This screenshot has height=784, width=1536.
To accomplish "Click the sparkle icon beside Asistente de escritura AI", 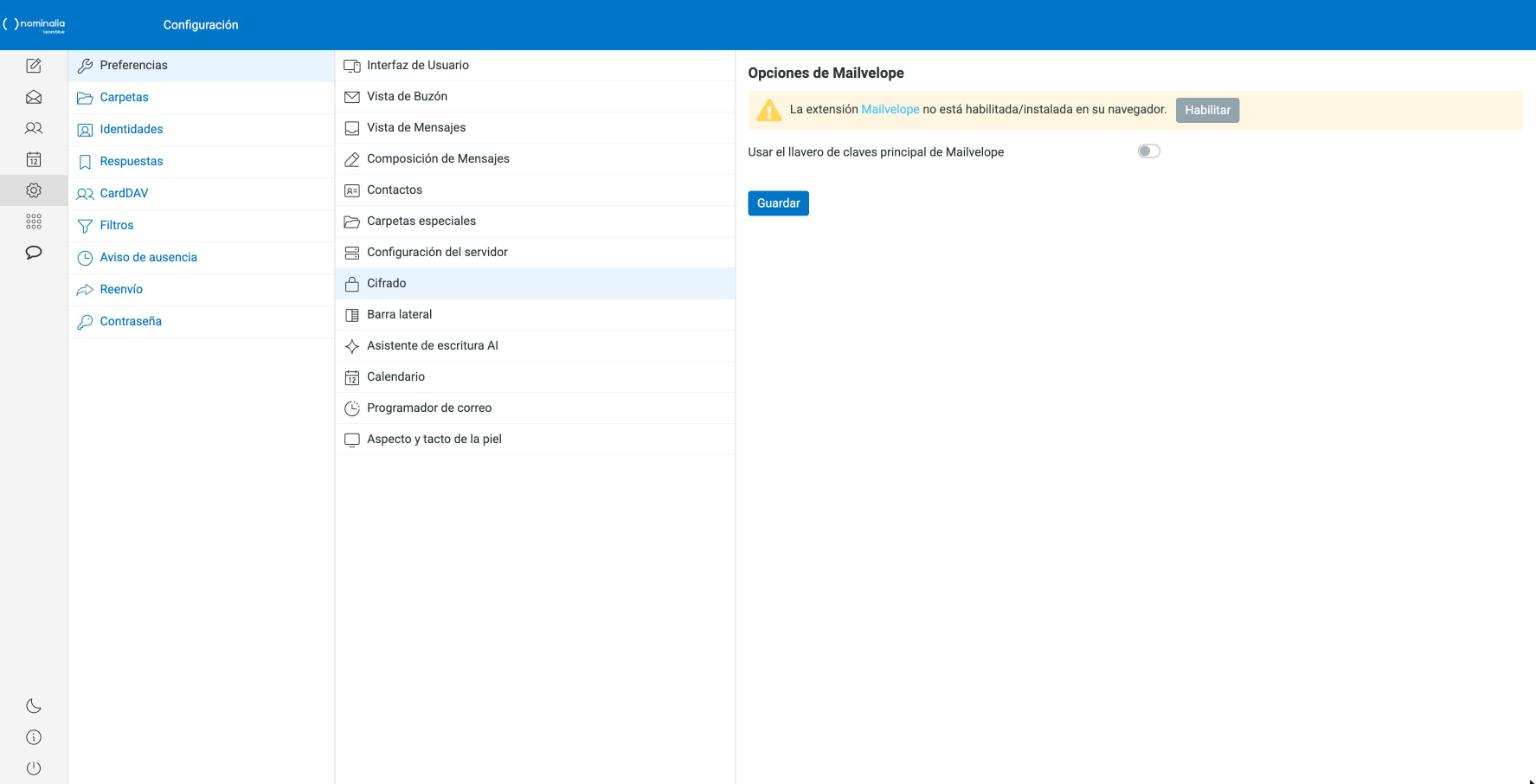I will (352, 346).
